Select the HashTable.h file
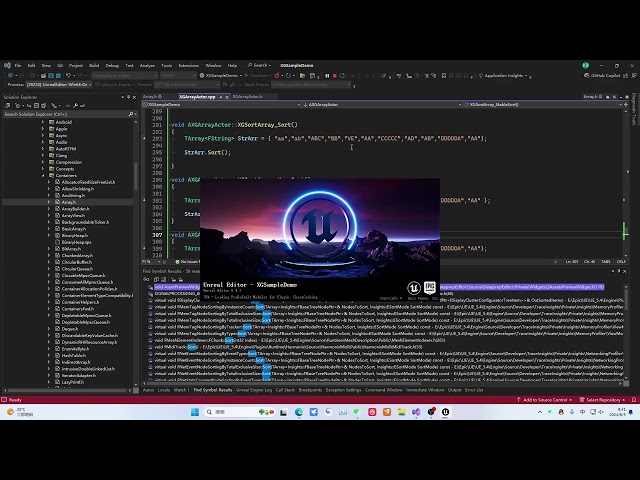The height and width of the screenshot is (480, 640). coord(73,356)
